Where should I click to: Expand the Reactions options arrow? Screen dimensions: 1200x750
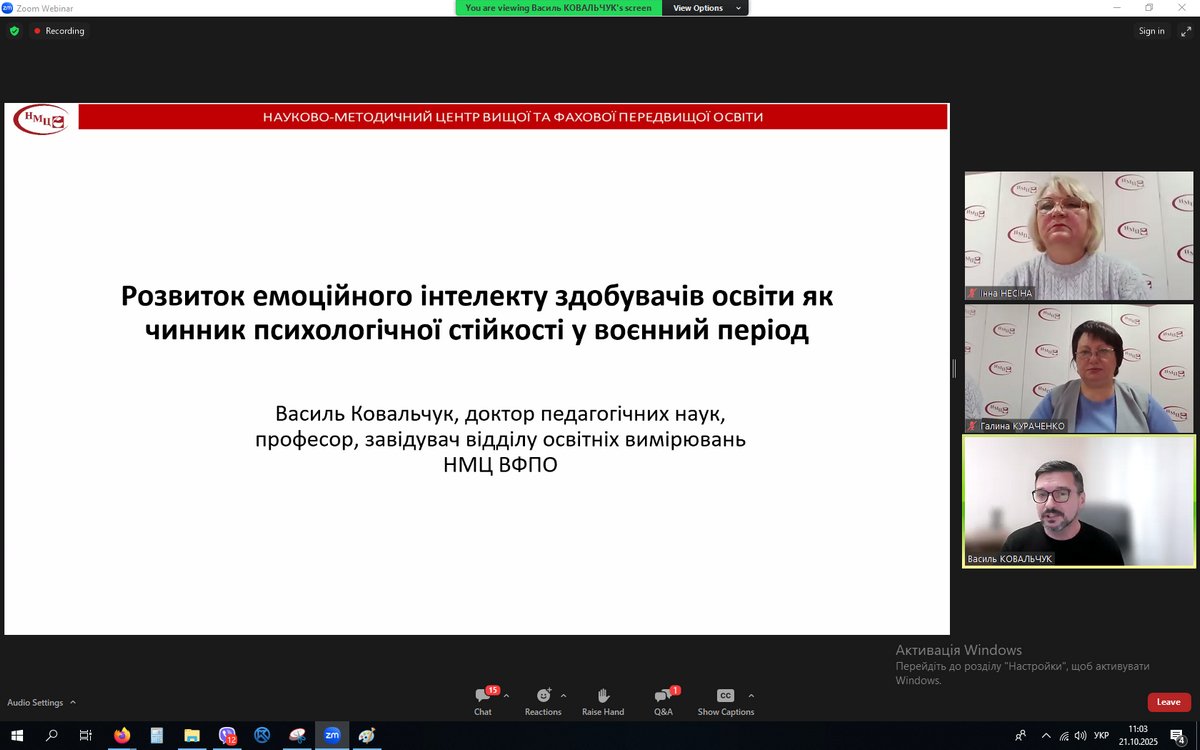click(x=563, y=695)
